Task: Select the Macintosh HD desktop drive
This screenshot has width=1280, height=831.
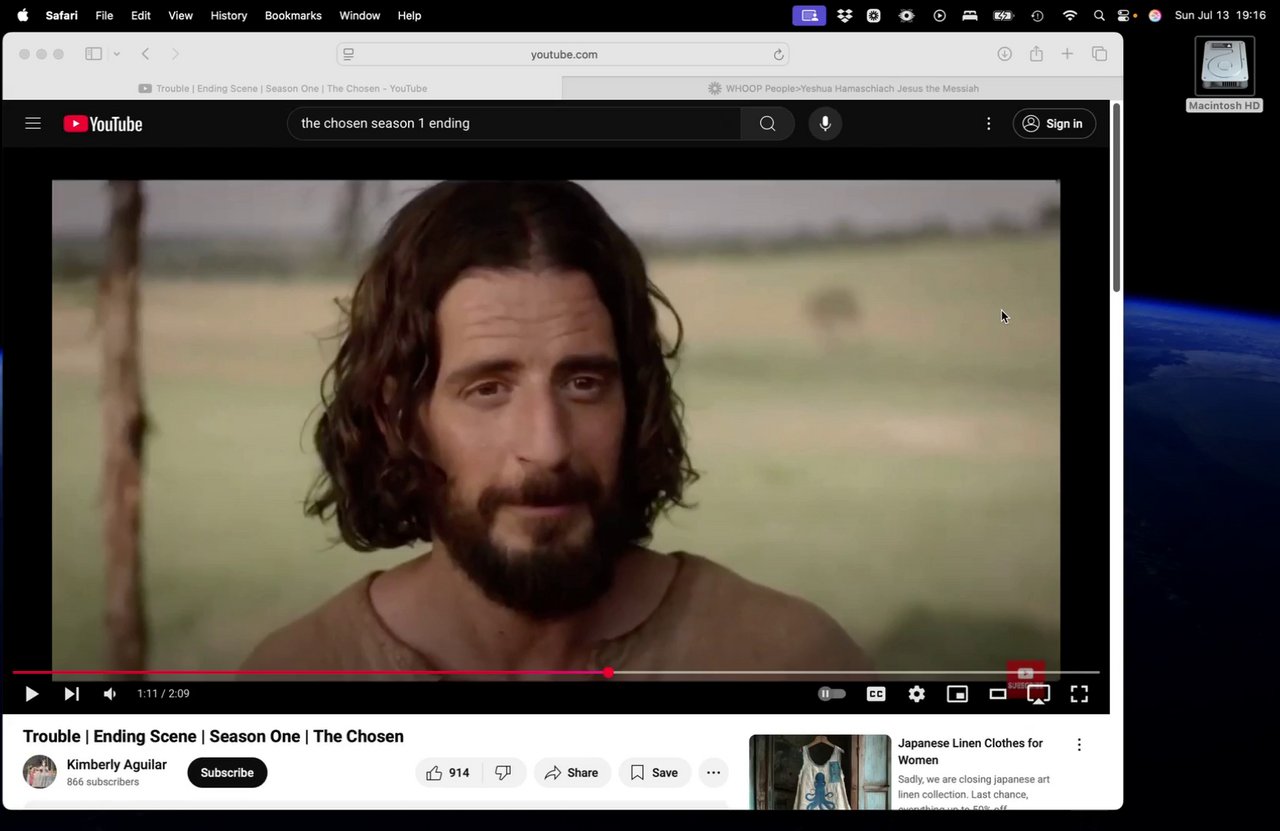Action: tap(1224, 75)
